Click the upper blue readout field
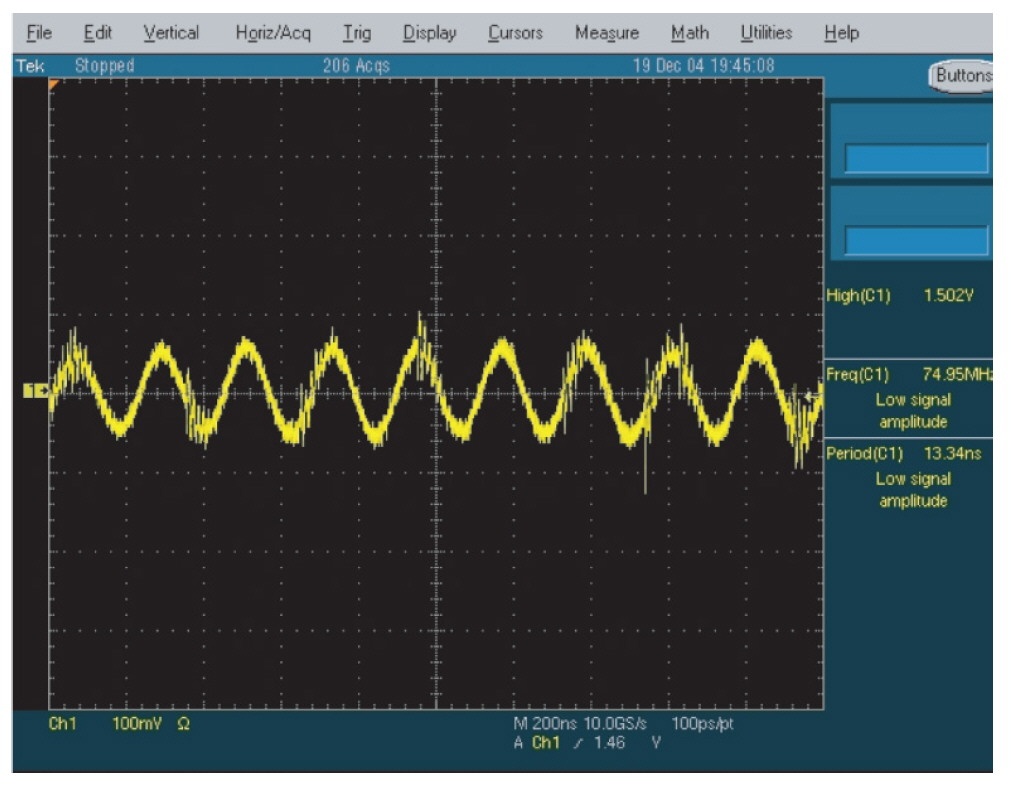The image size is (1011, 785). 916,159
